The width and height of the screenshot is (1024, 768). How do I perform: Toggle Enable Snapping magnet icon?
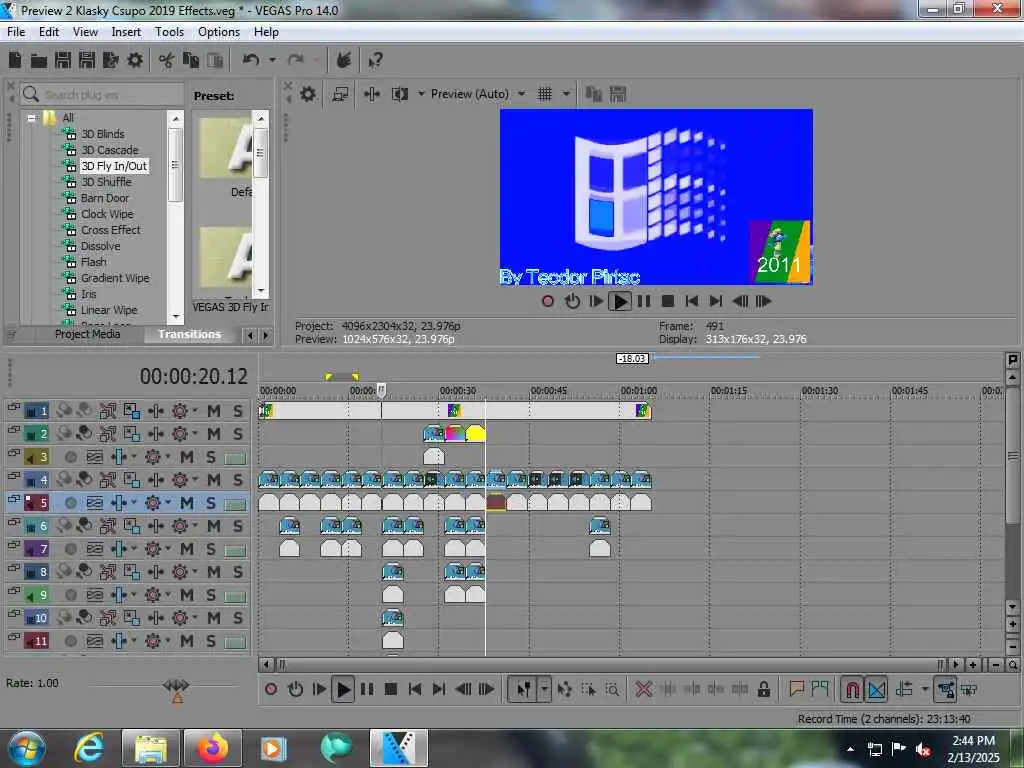point(852,689)
